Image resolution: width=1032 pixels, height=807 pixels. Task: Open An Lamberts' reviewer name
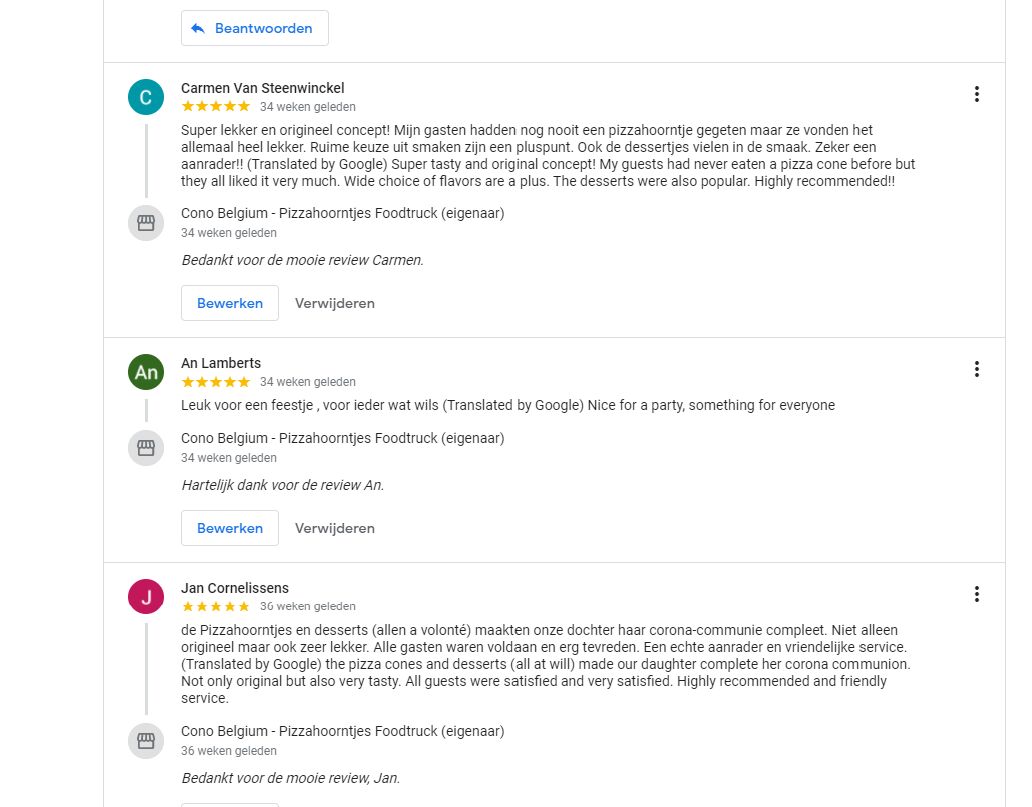point(221,363)
